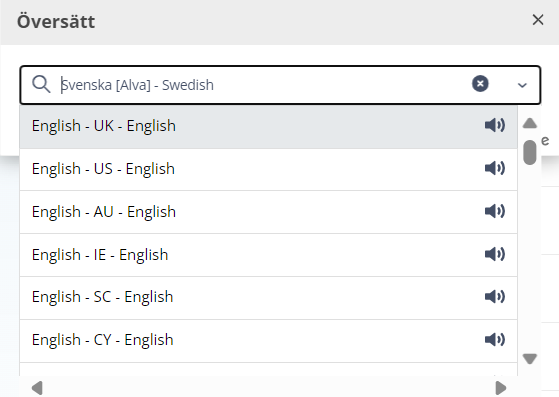This screenshot has height=397, width=559.
Task: Click the scroll up arrow
Action: 530,123
